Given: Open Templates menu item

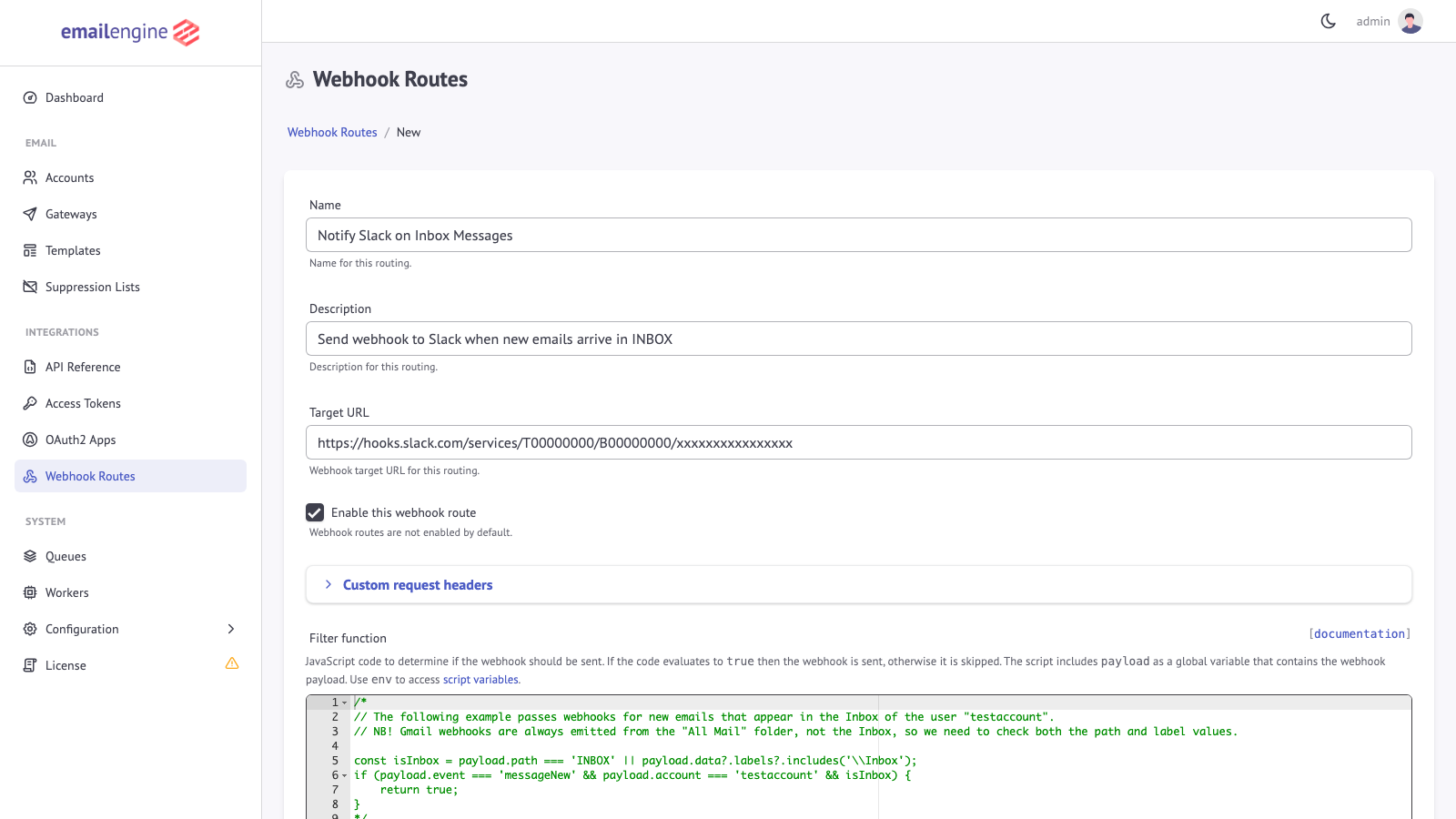Looking at the screenshot, I should pos(130,250).
